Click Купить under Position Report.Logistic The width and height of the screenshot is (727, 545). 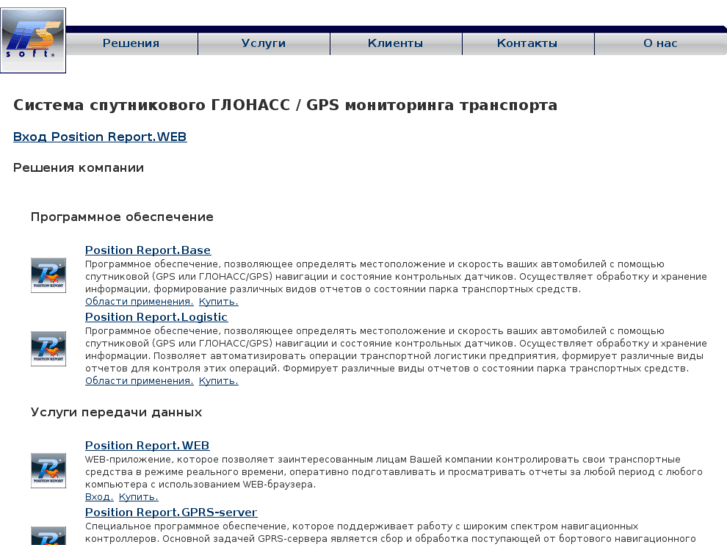click(218, 381)
